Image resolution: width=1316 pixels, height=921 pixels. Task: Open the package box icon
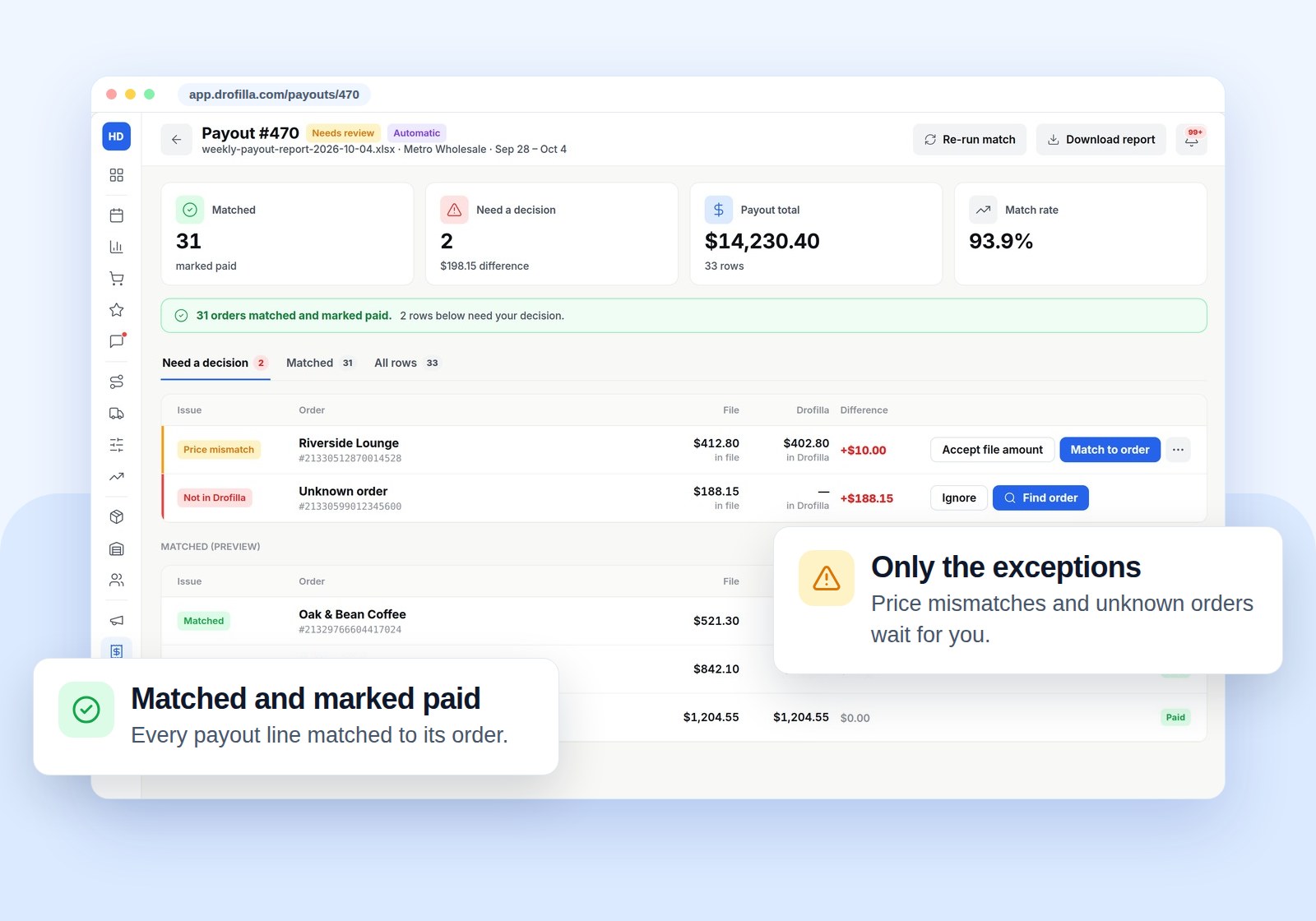coord(116,516)
